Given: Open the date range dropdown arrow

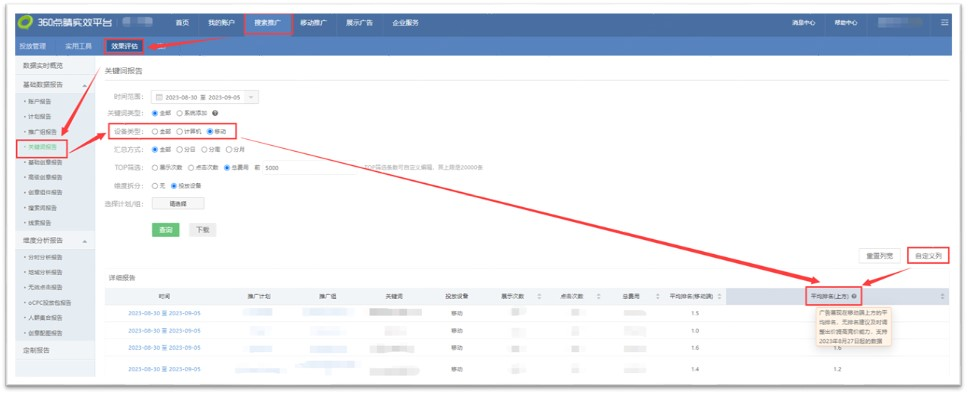Looking at the screenshot, I should point(251,98).
